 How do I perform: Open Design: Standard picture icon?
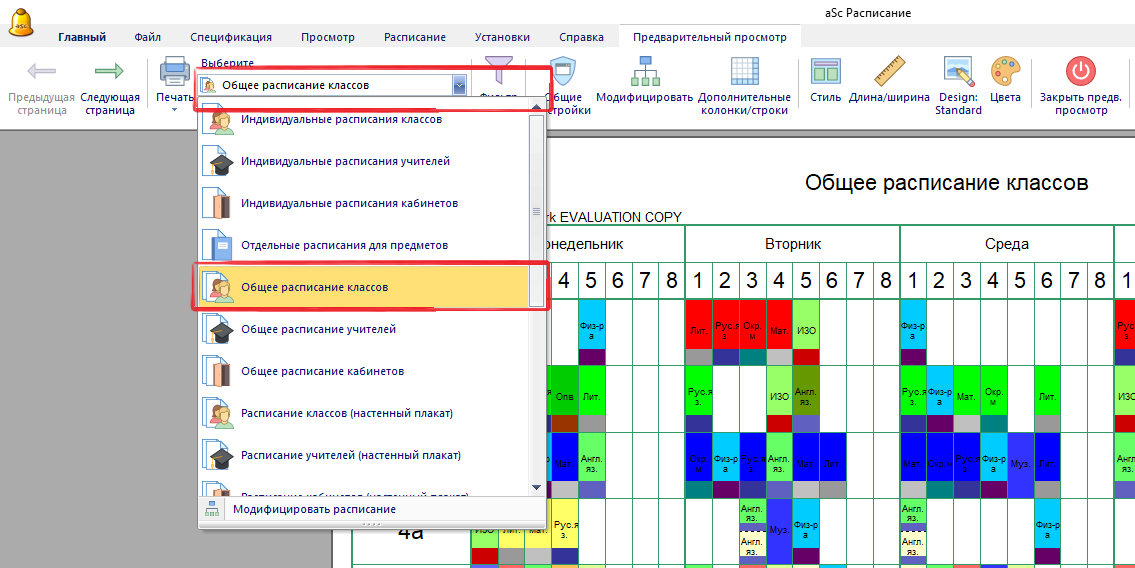click(x=958, y=72)
